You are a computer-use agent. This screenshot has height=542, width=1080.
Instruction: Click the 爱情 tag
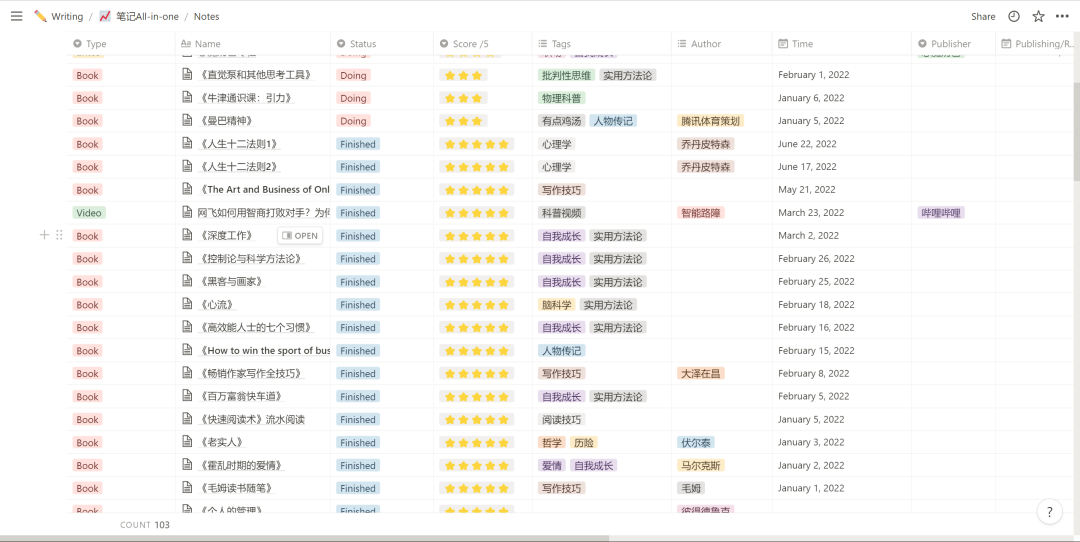click(552, 466)
